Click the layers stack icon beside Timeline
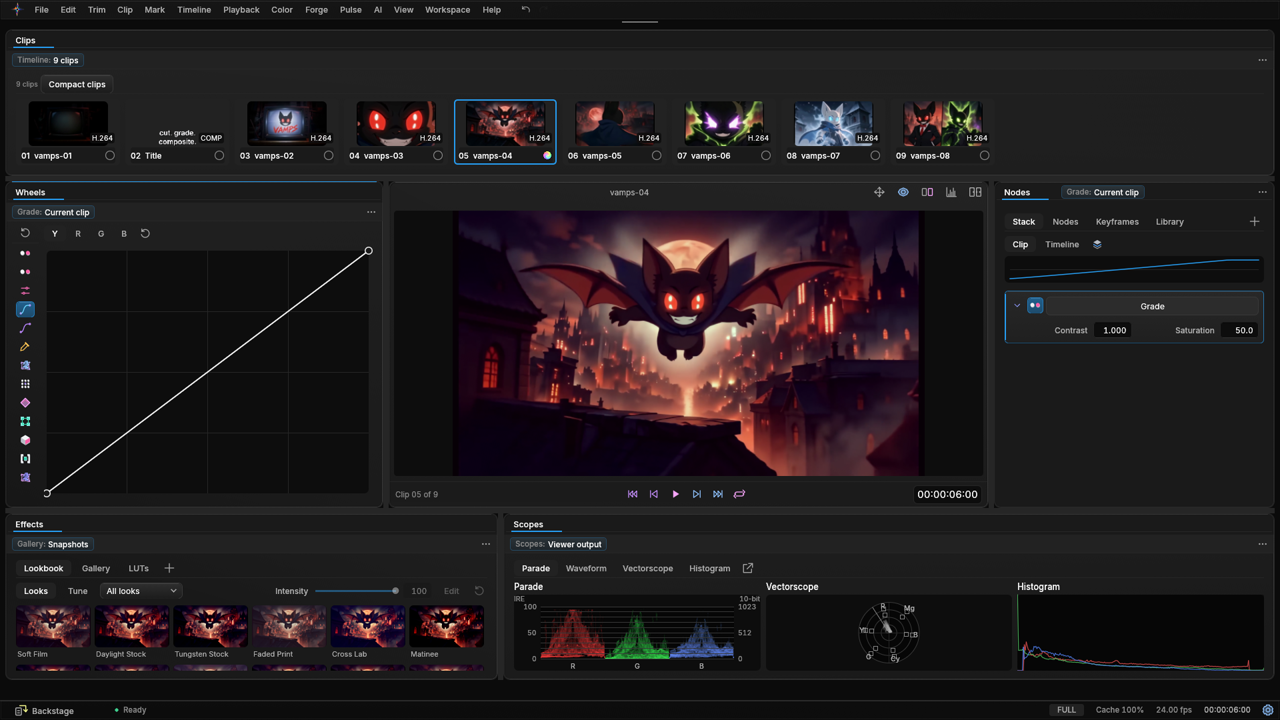1280x720 pixels. tap(1097, 244)
